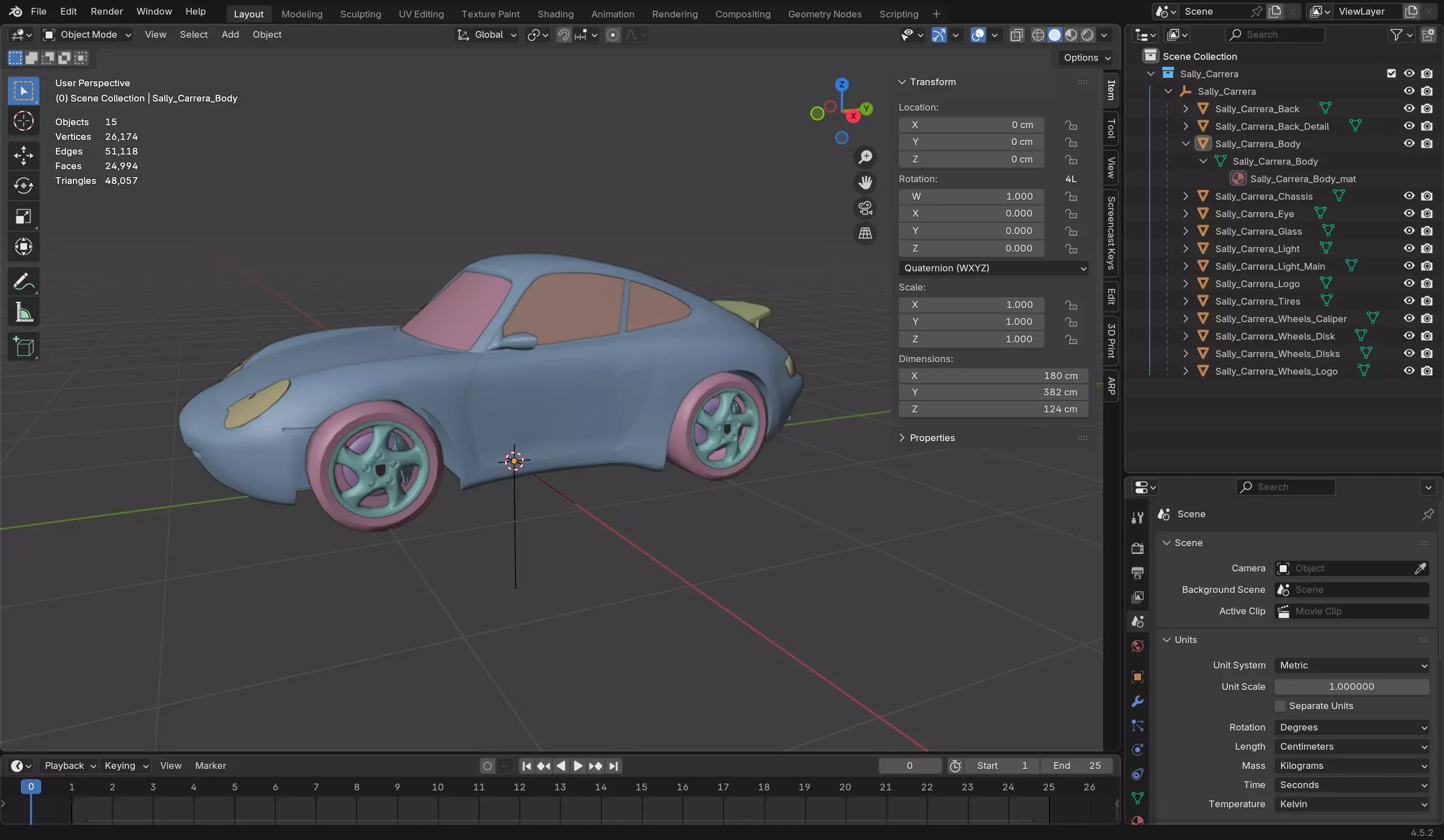Pick the Add Cube tool
This screenshot has height=840, width=1444.
[24, 346]
